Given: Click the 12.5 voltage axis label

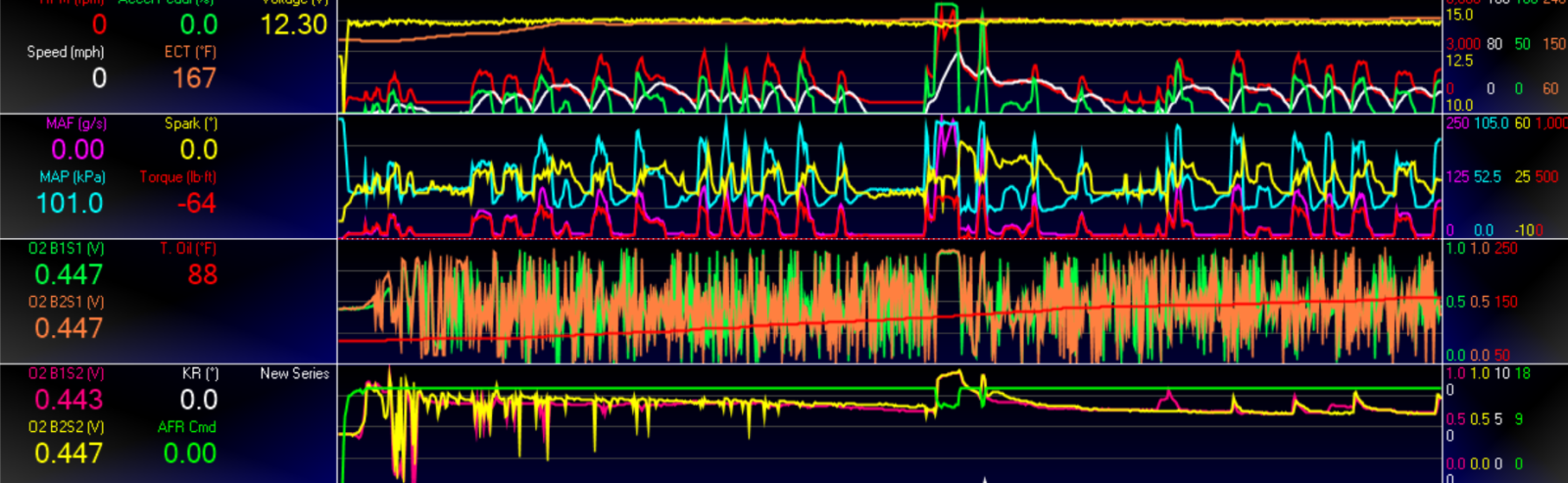Looking at the screenshot, I should 1459,61.
